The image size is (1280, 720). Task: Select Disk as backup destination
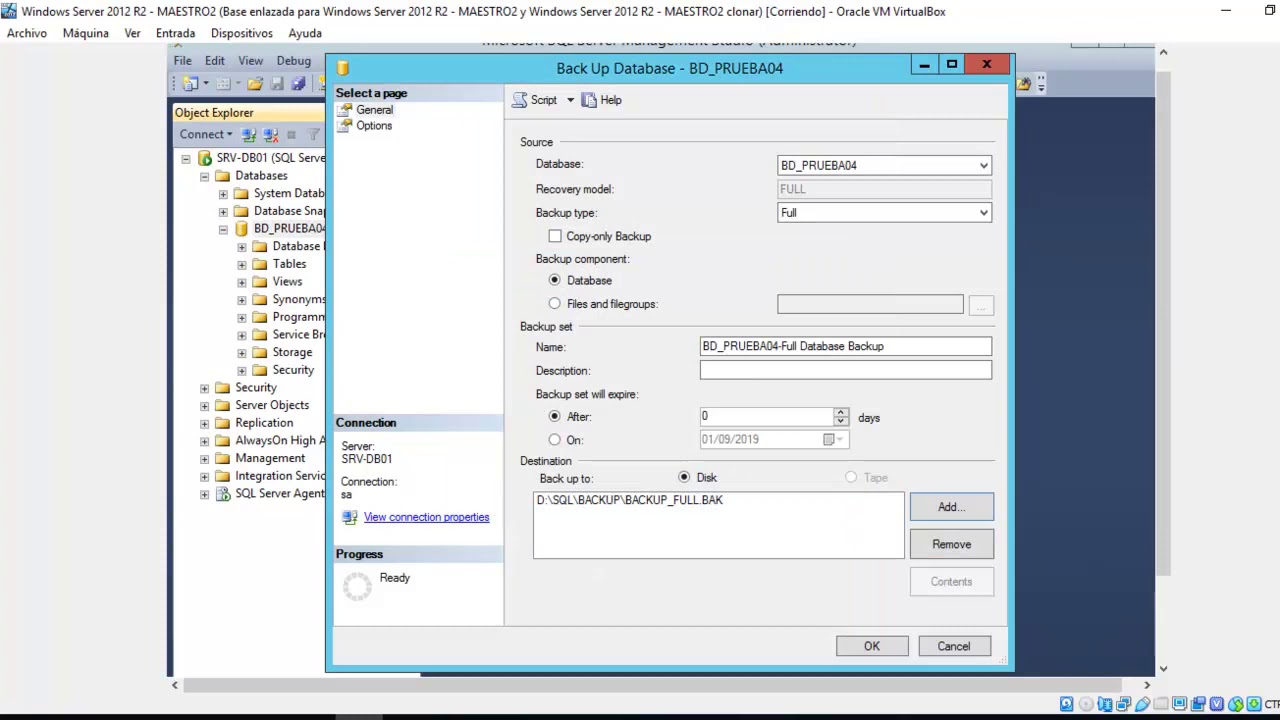click(684, 477)
